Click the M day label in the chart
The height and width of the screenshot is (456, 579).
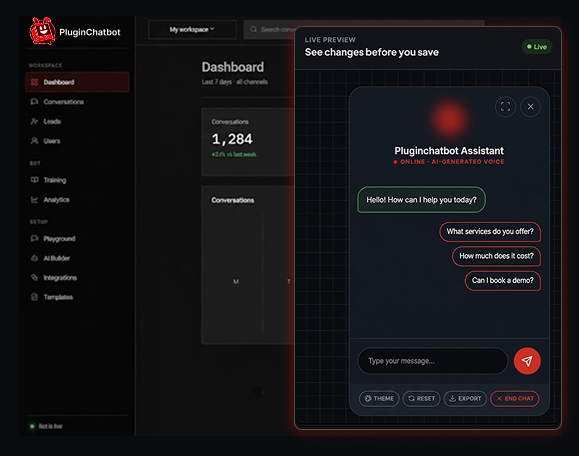[236, 281]
